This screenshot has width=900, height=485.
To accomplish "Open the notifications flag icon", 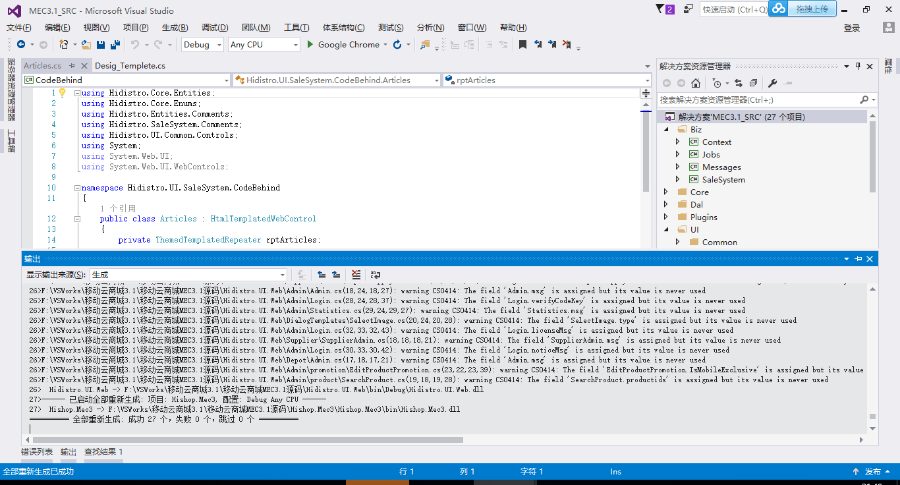I will point(665,9).
